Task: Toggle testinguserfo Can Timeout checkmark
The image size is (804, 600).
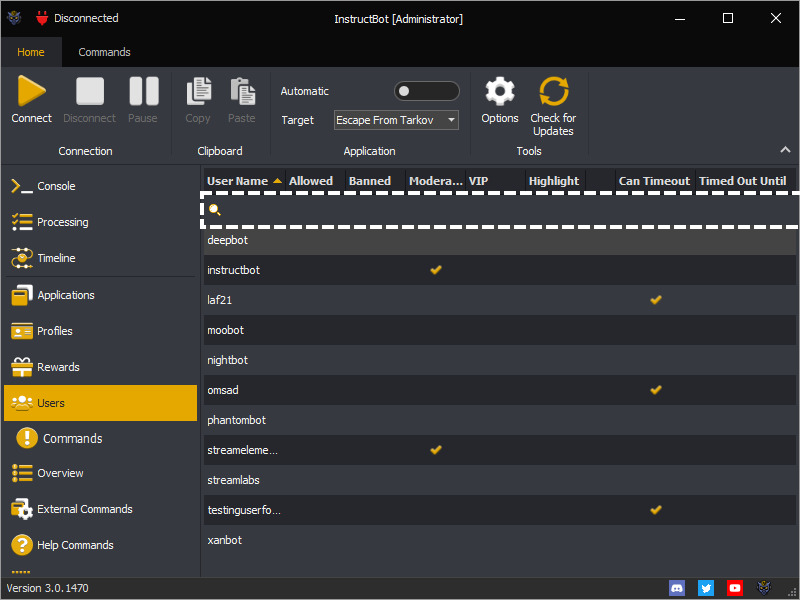Action: tap(656, 510)
